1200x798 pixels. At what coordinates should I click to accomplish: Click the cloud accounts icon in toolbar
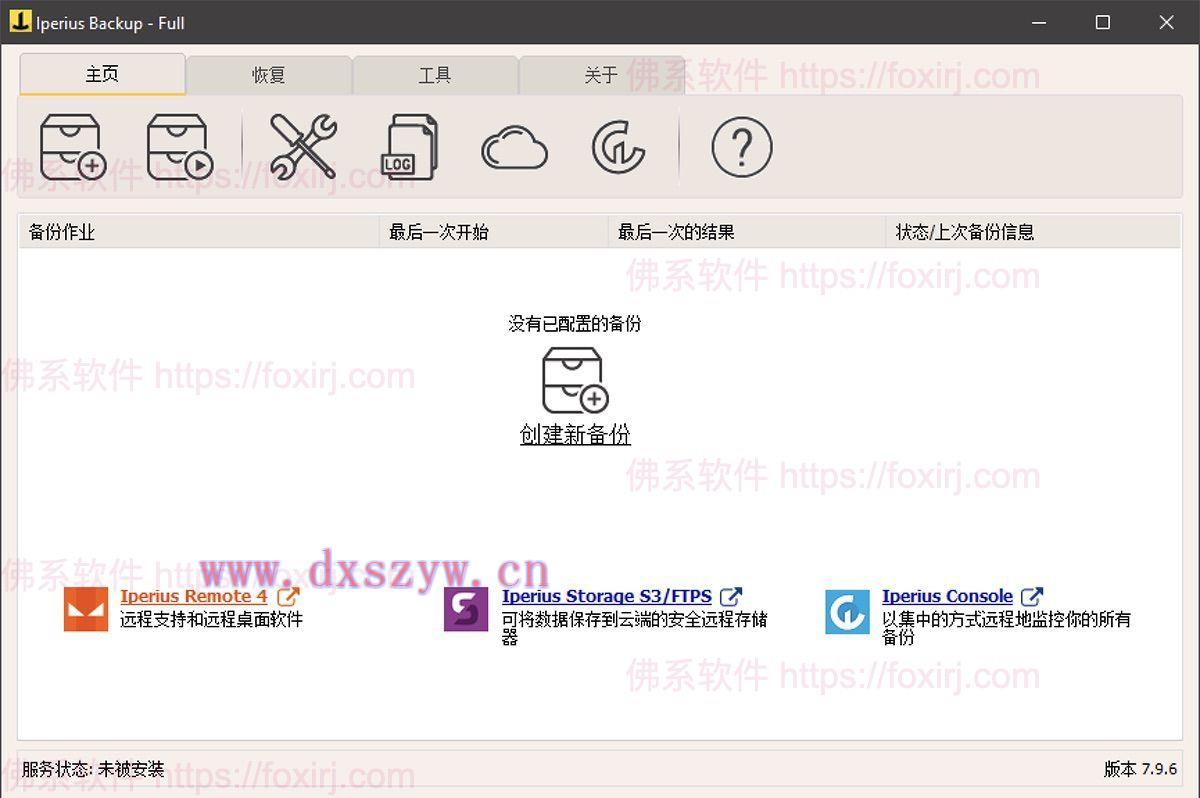tap(515, 150)
